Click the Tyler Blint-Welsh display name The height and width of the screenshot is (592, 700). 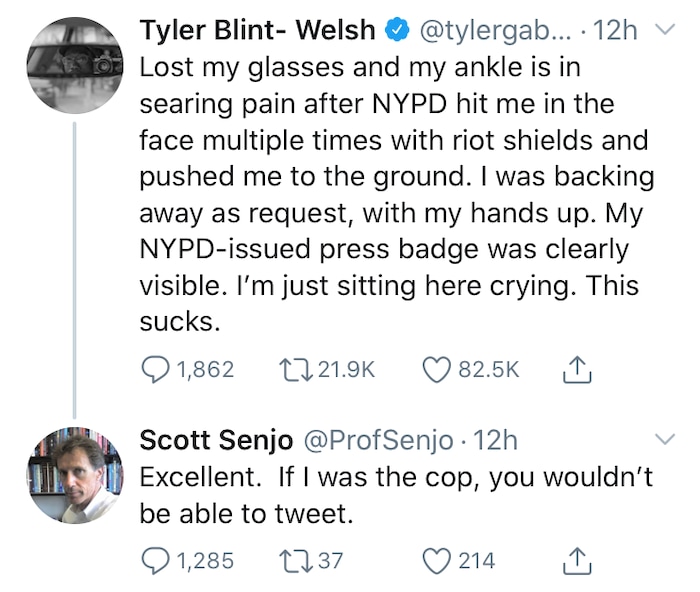pos(258,31)
